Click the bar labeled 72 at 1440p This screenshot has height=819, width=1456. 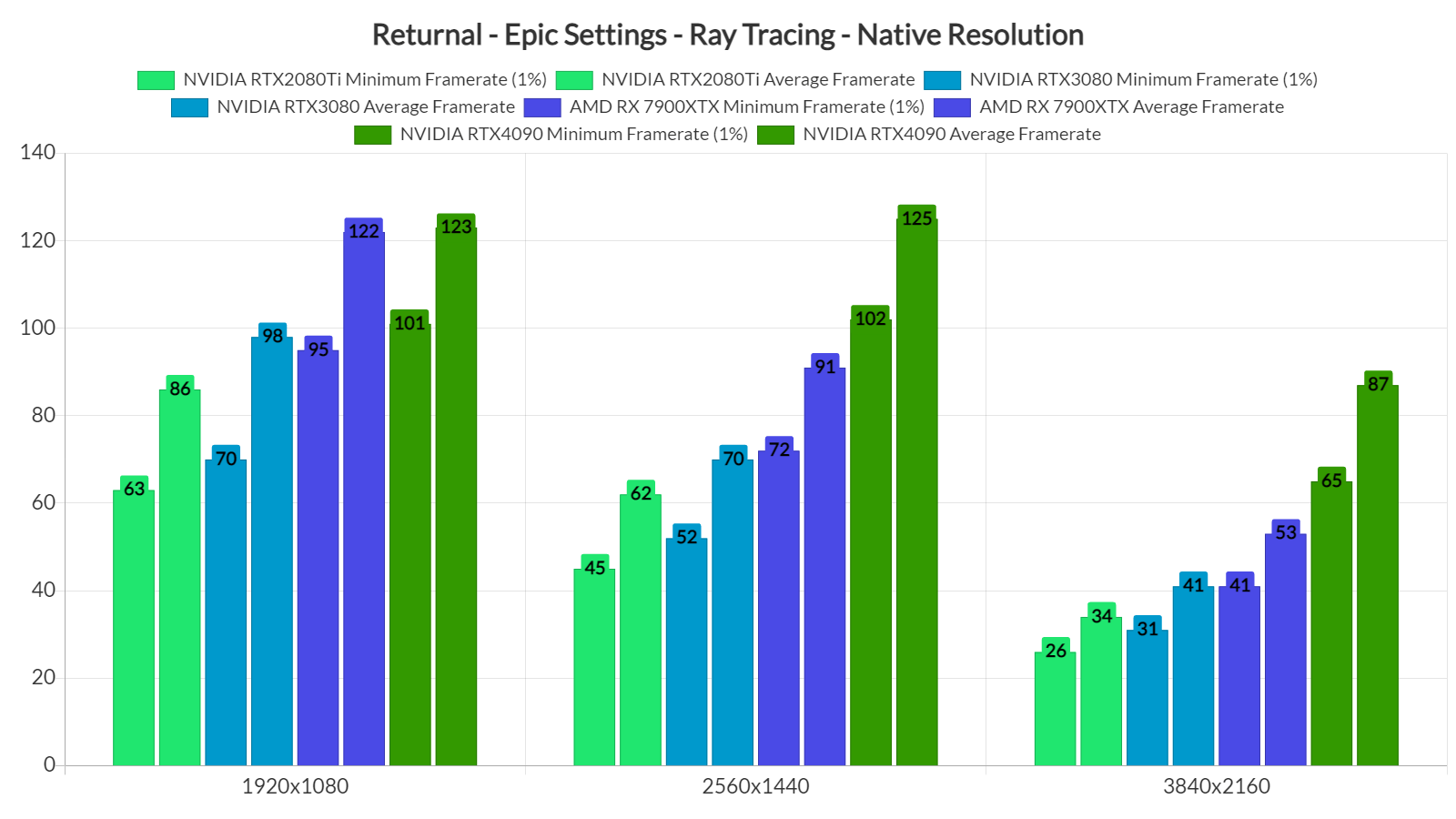(779, 608)
